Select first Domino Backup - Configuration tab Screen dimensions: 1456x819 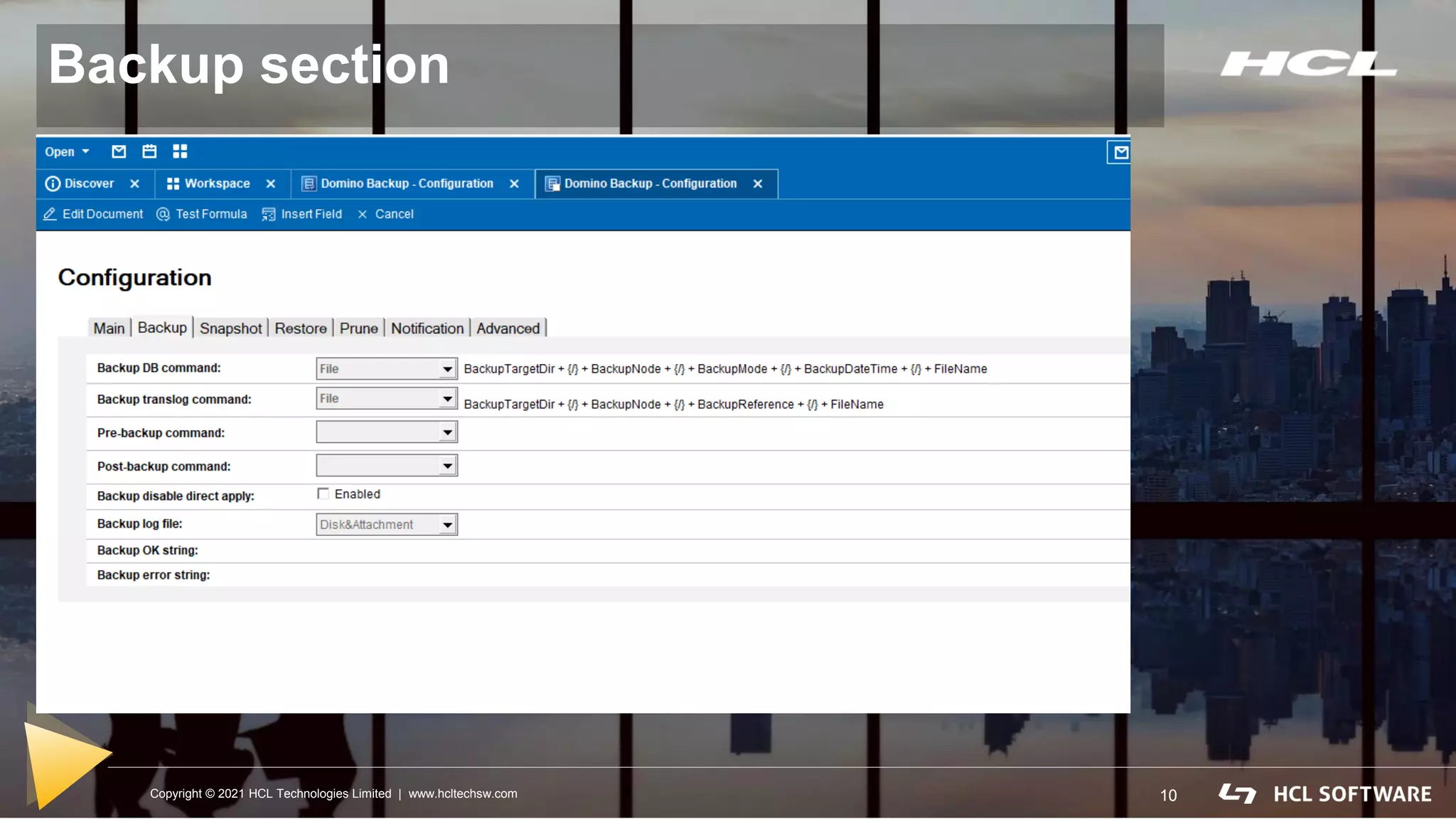(x=407, y=183)
